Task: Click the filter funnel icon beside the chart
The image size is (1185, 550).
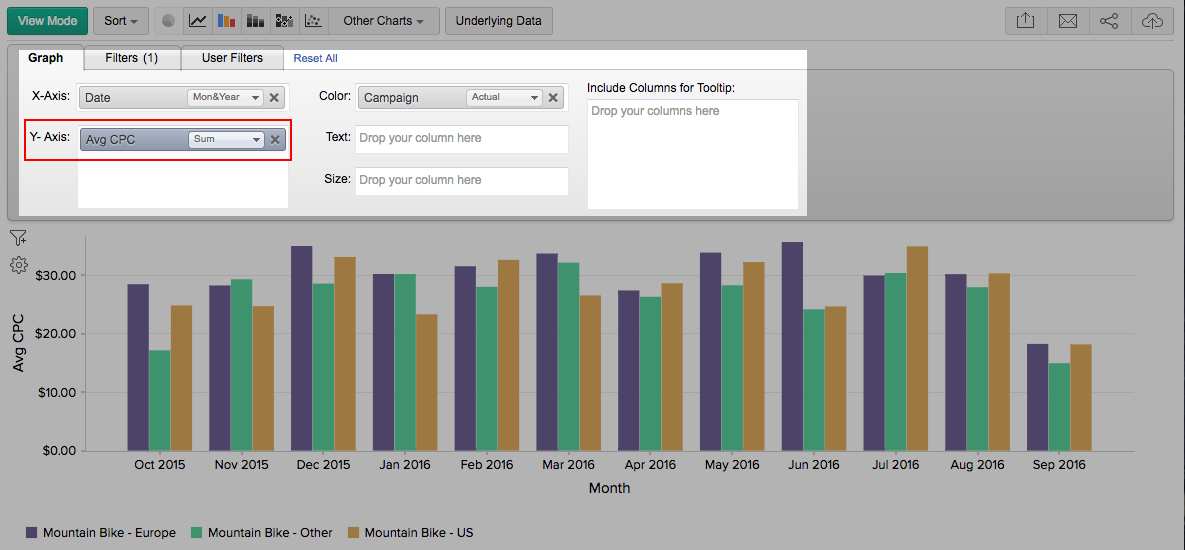Action: [18, 238]
